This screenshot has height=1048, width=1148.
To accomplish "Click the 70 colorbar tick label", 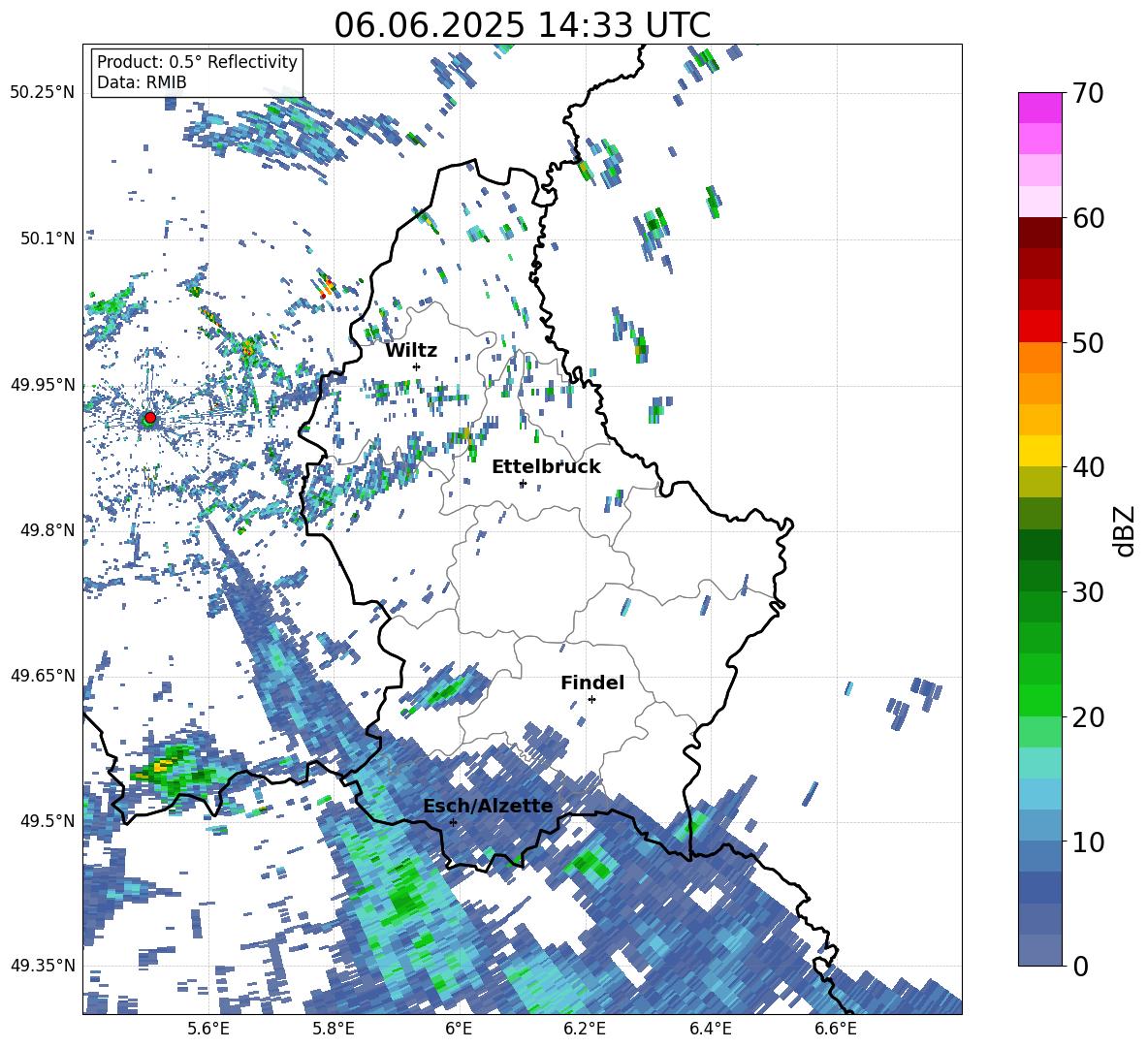I will click(1088, 93).
